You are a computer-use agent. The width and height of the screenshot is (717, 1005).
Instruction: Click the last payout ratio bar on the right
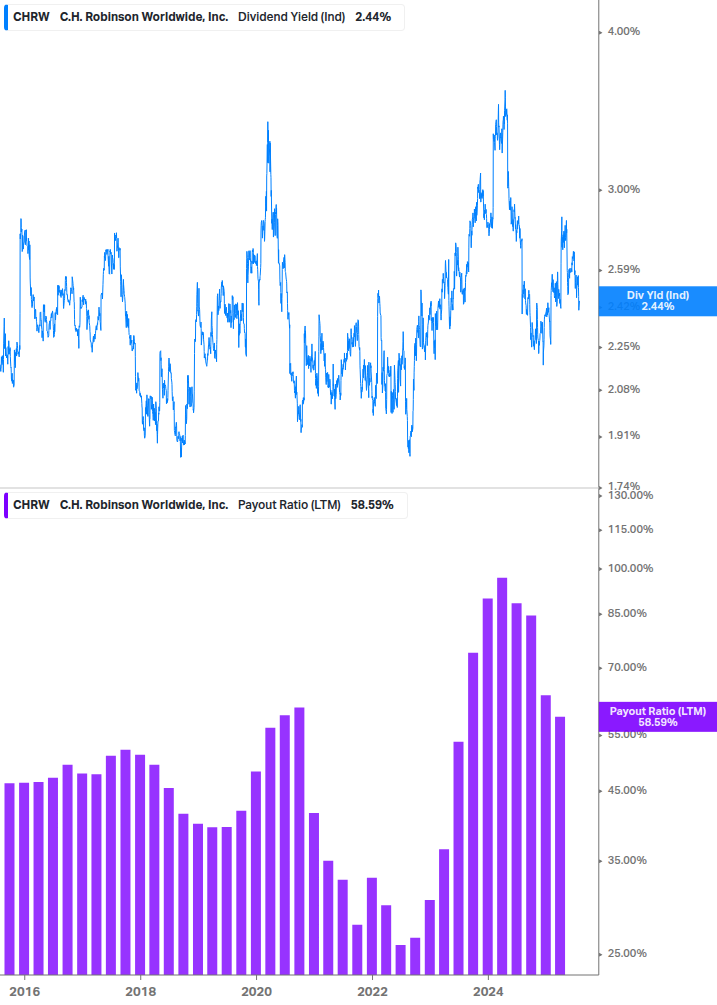[x=560, y=846]
